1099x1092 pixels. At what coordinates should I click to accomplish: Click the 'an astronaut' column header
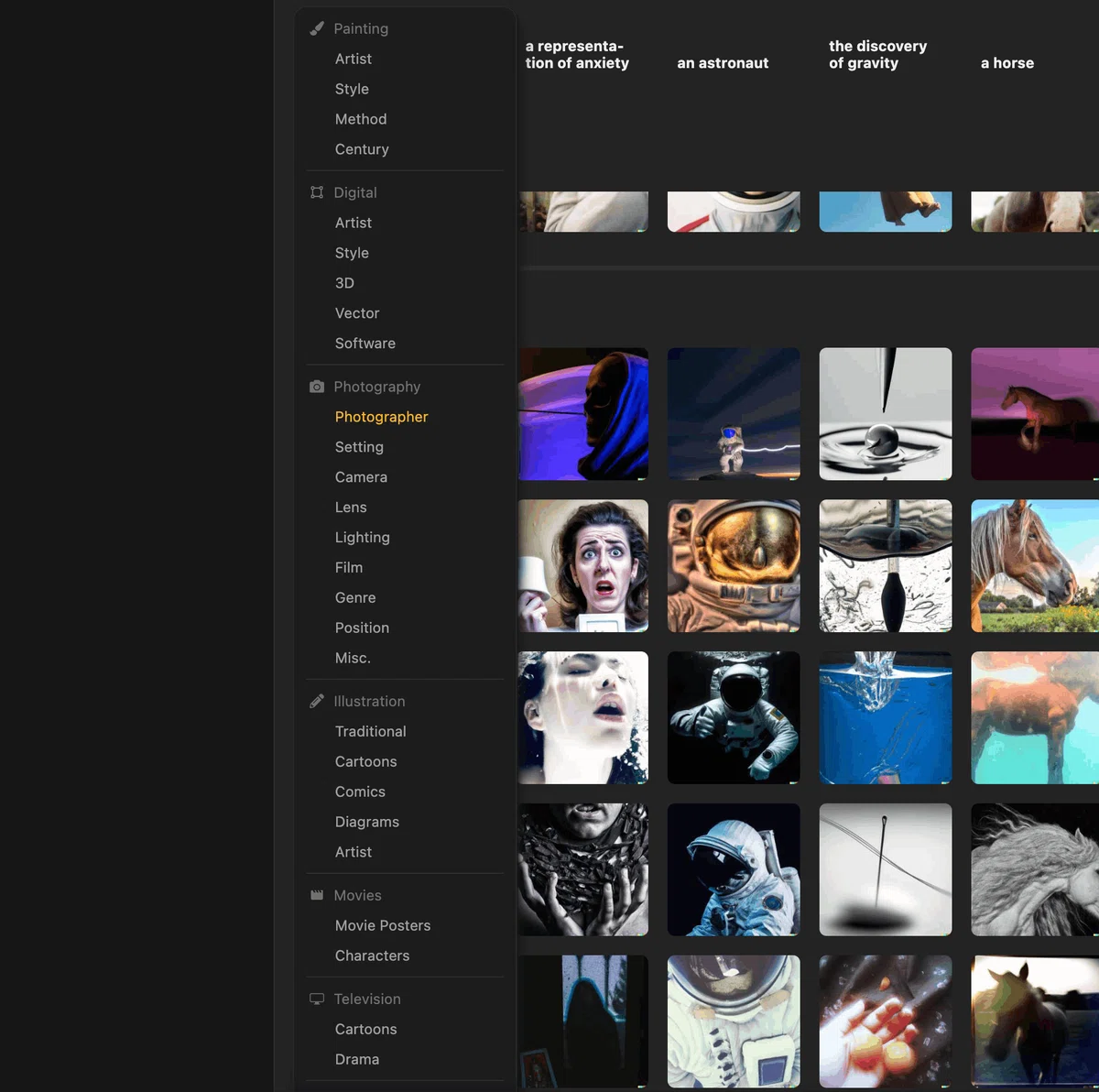[x=723, y=63]
